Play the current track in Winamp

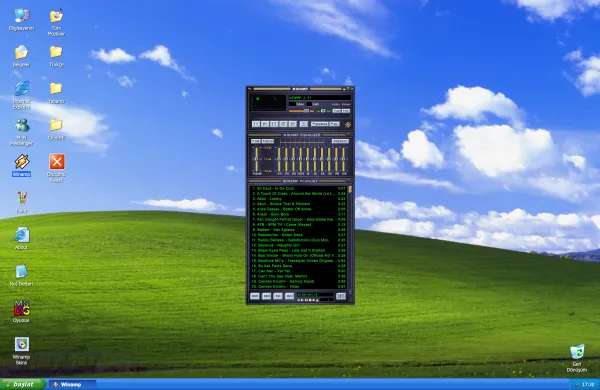(265, 124)
